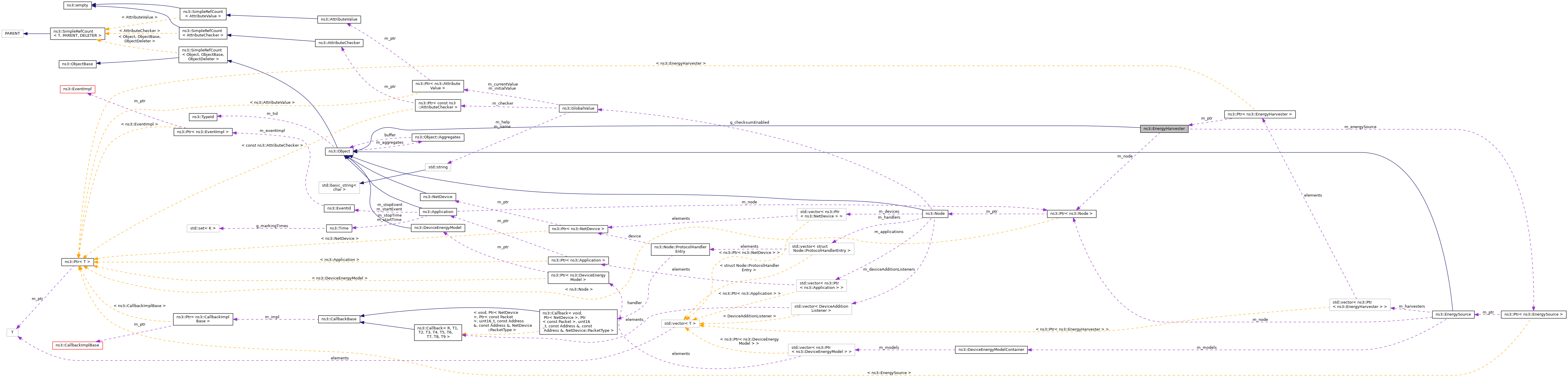Click the T template node
The height and width of the screenshot is (377, 1568).
12,333
